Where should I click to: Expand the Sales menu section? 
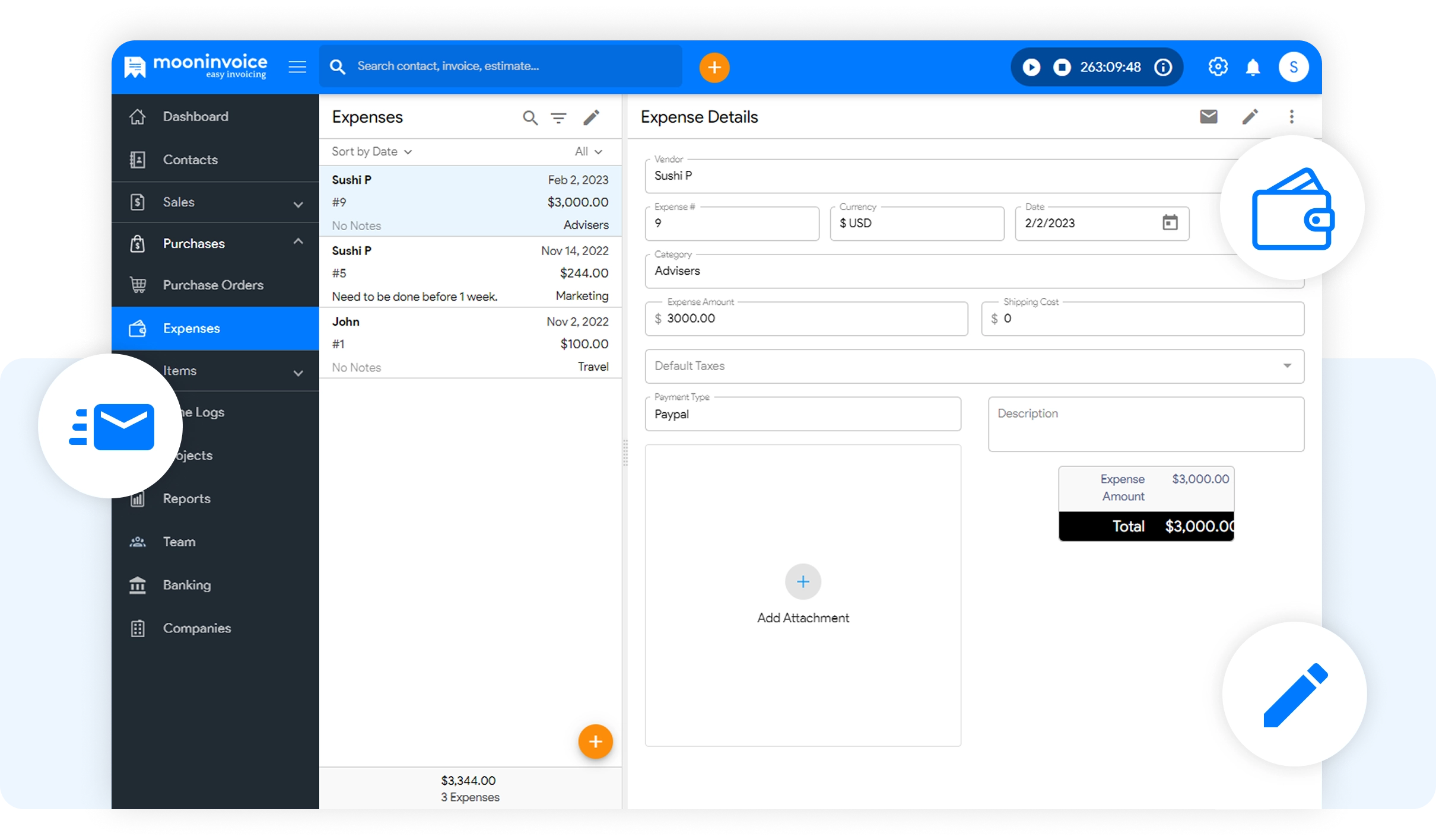[298, 203]
